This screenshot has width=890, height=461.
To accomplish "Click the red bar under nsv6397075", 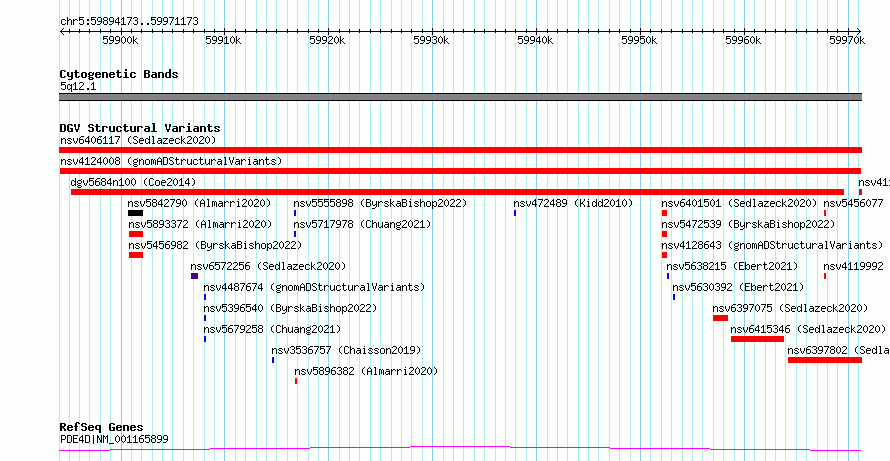I will [x=720, y=318].
